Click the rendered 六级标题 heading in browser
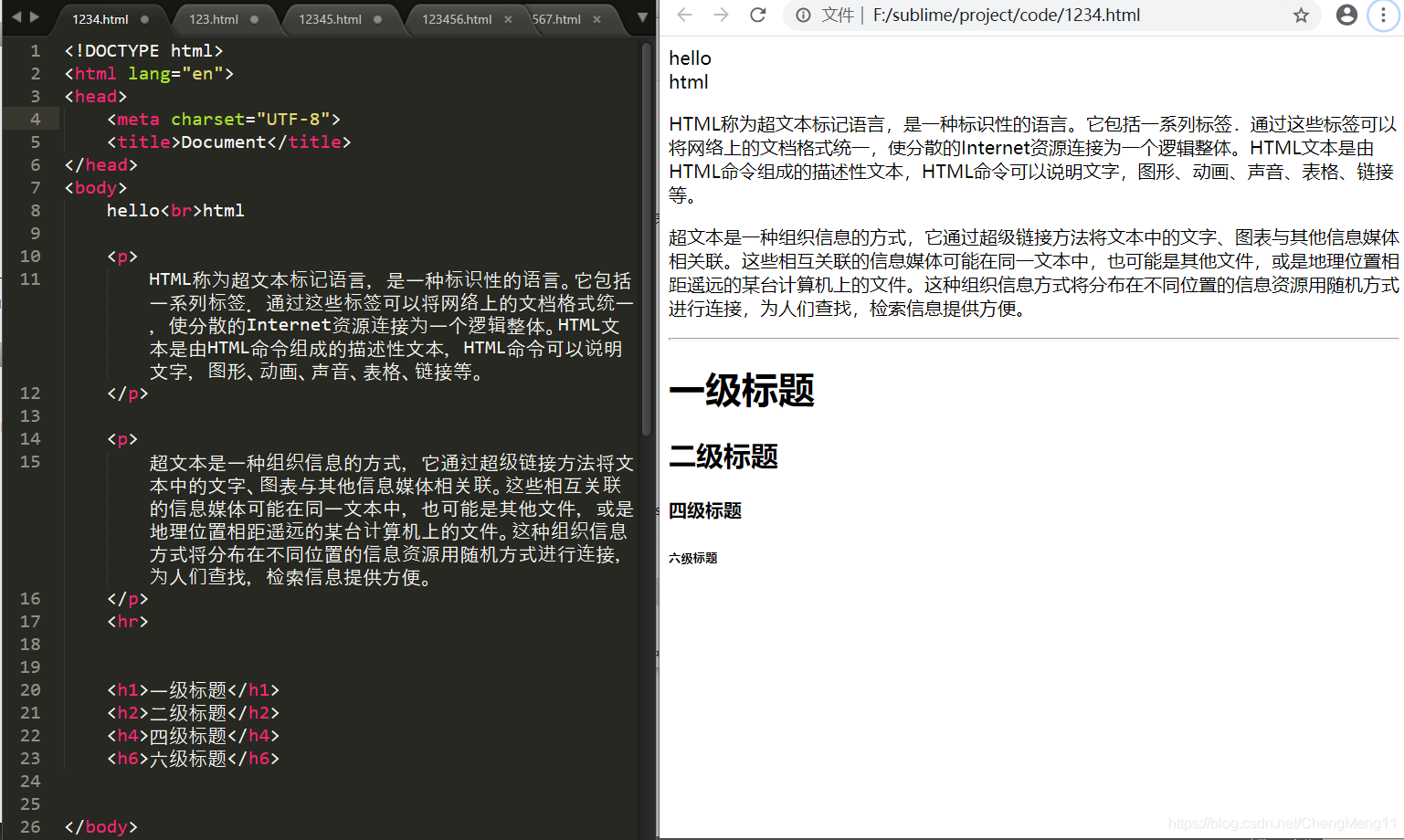 click(693, 558)
